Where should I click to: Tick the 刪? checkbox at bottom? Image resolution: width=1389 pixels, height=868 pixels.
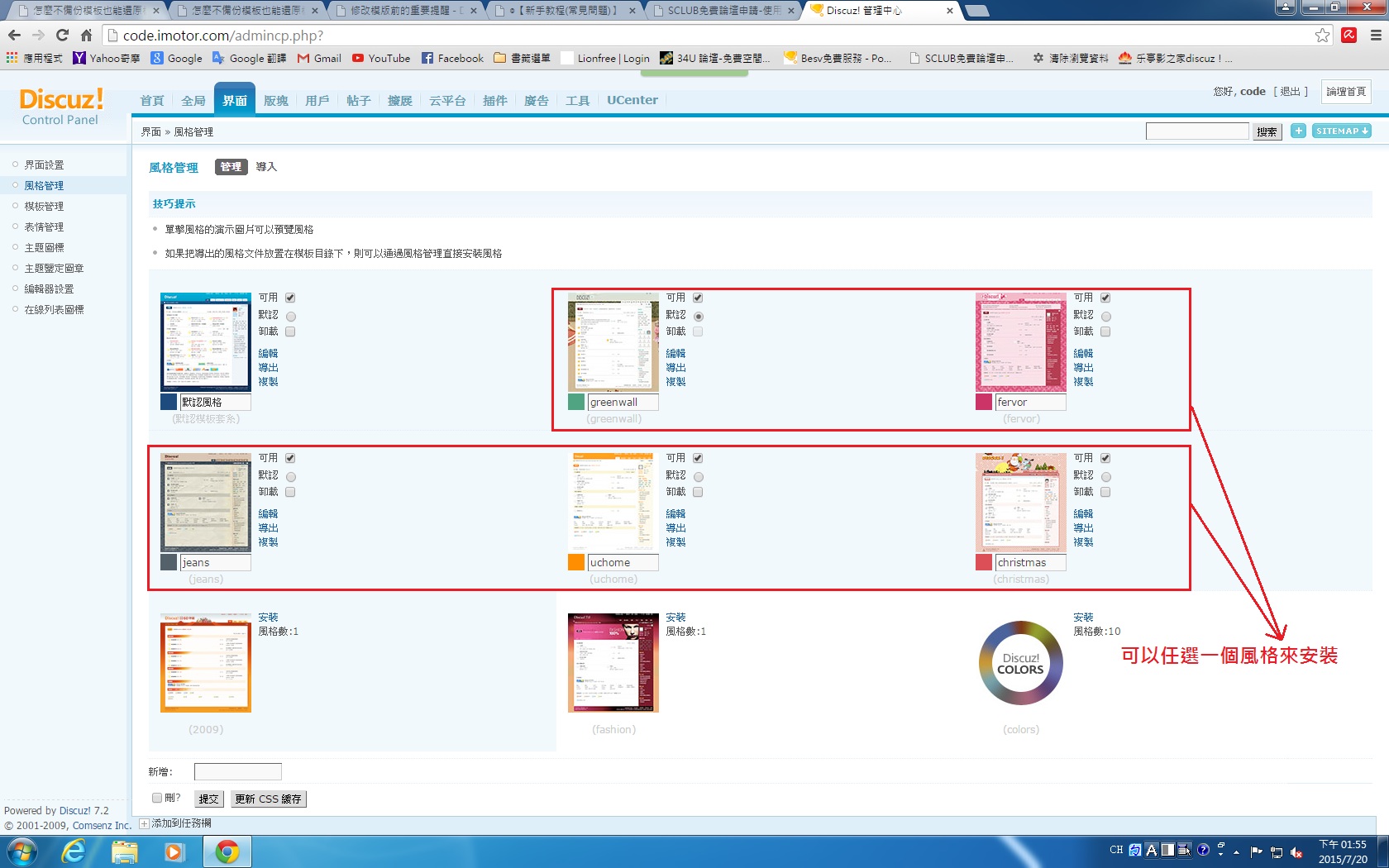pos(157,798)
